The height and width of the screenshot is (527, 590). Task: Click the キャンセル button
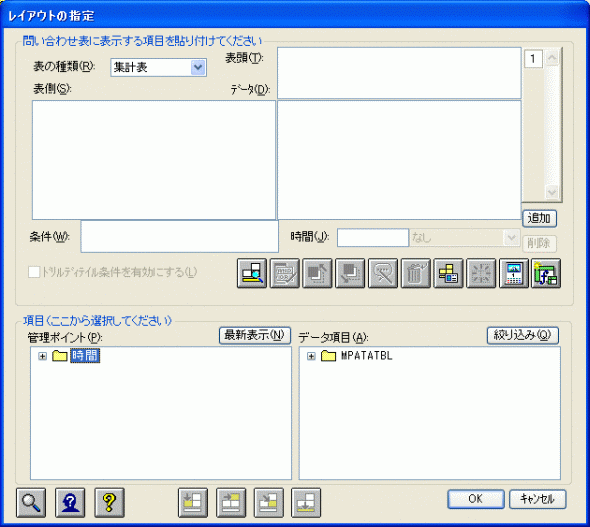coord(537,499)
